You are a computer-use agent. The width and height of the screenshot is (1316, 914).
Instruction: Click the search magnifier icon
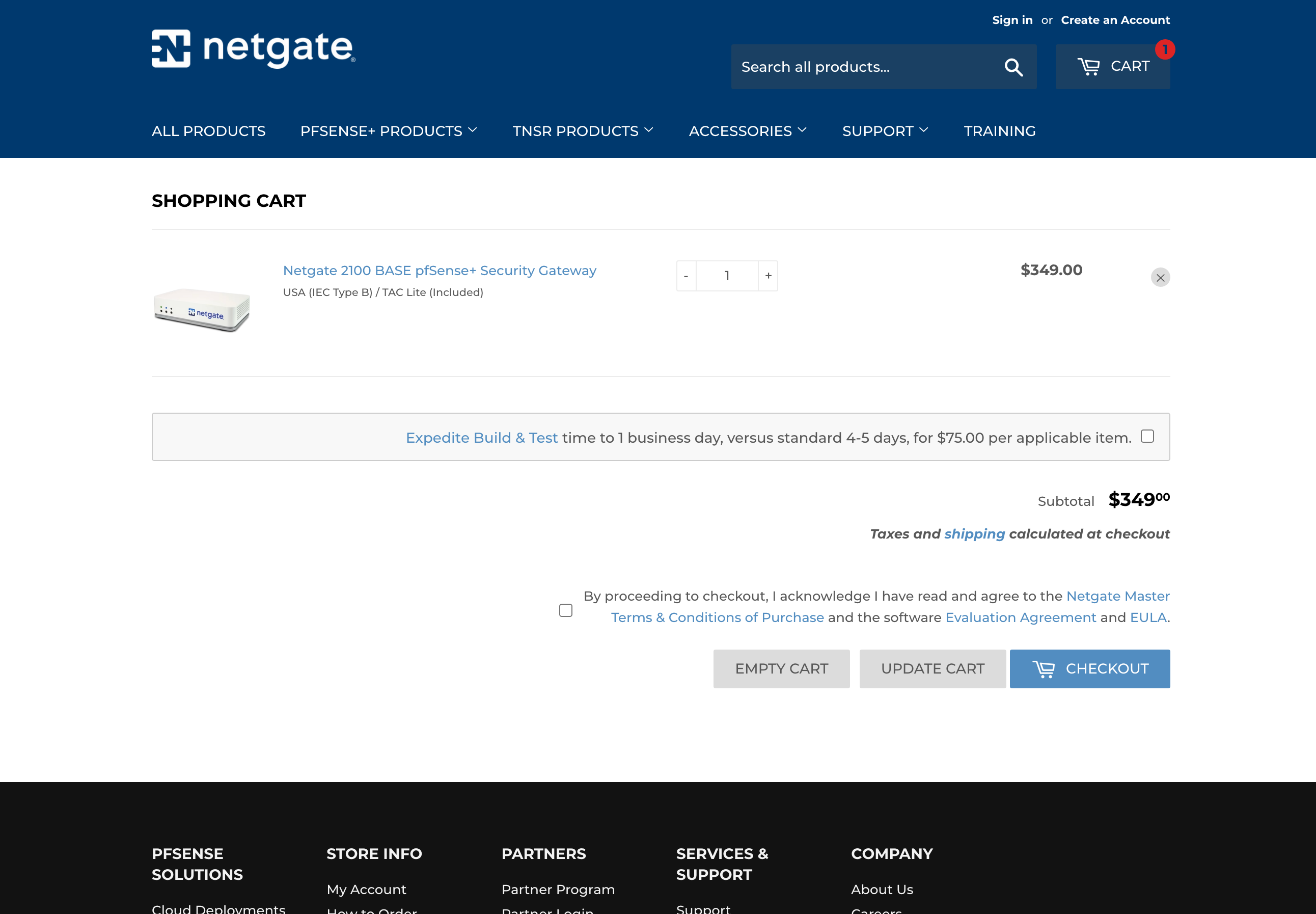[x=1013, y=67]
